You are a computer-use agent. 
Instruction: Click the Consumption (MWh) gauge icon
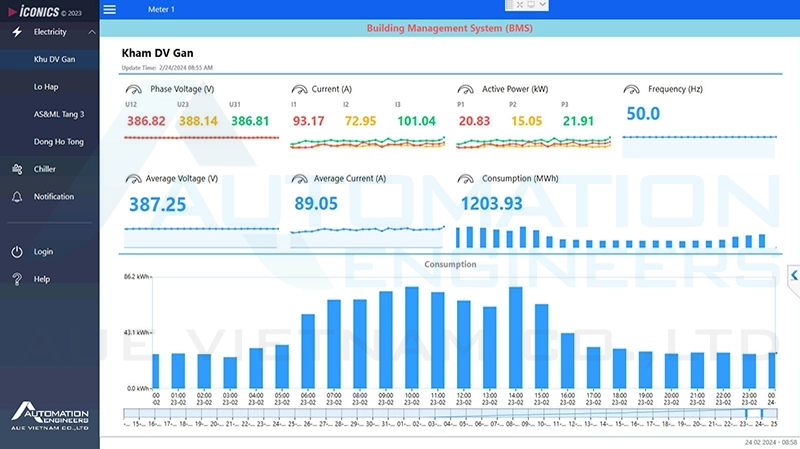(x=465, y=180)
